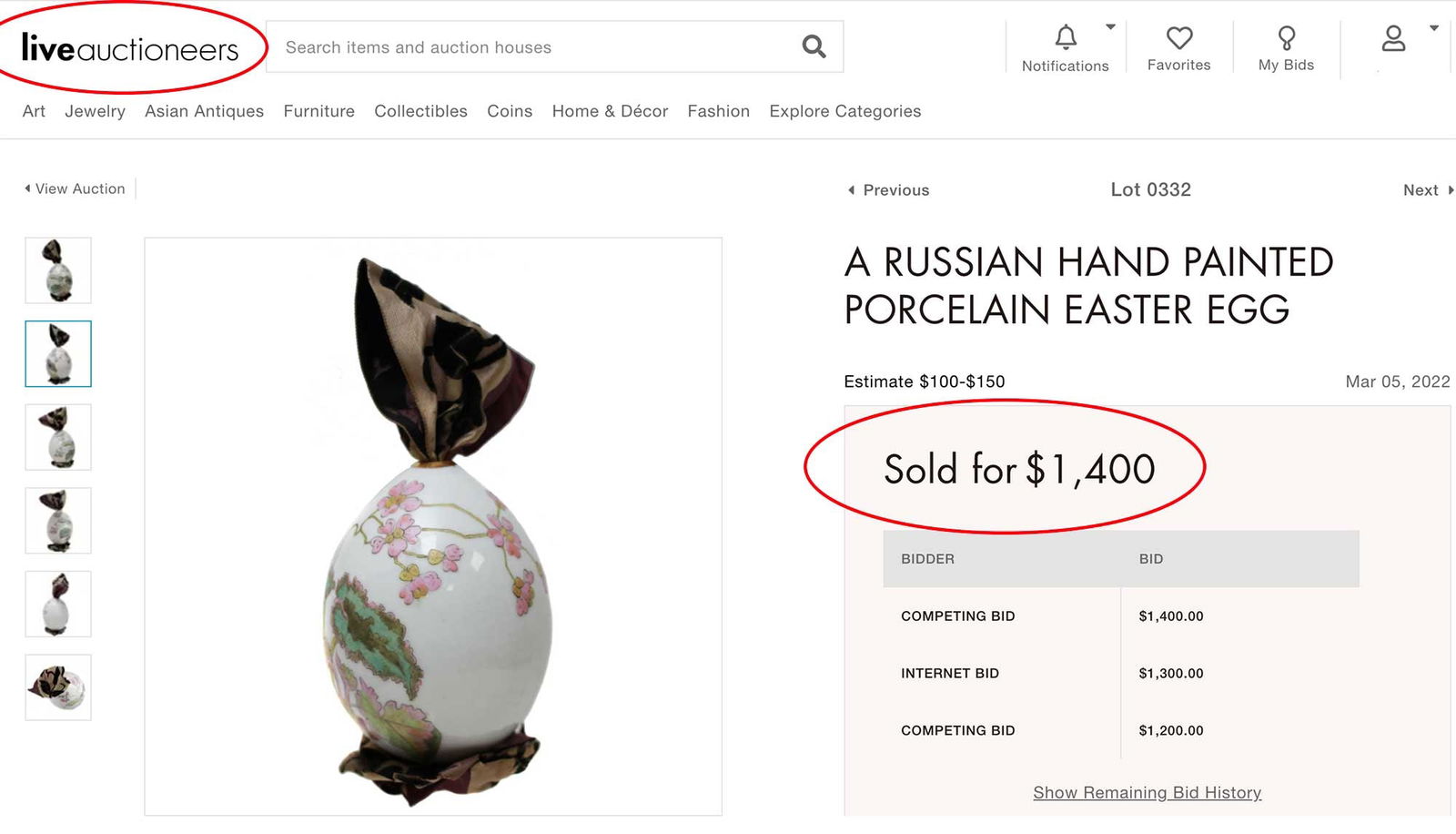Select the top egg thumbnail
The height and width of the screenshot is (834, 1456).
pyautogui.click(x=57, y=270)
